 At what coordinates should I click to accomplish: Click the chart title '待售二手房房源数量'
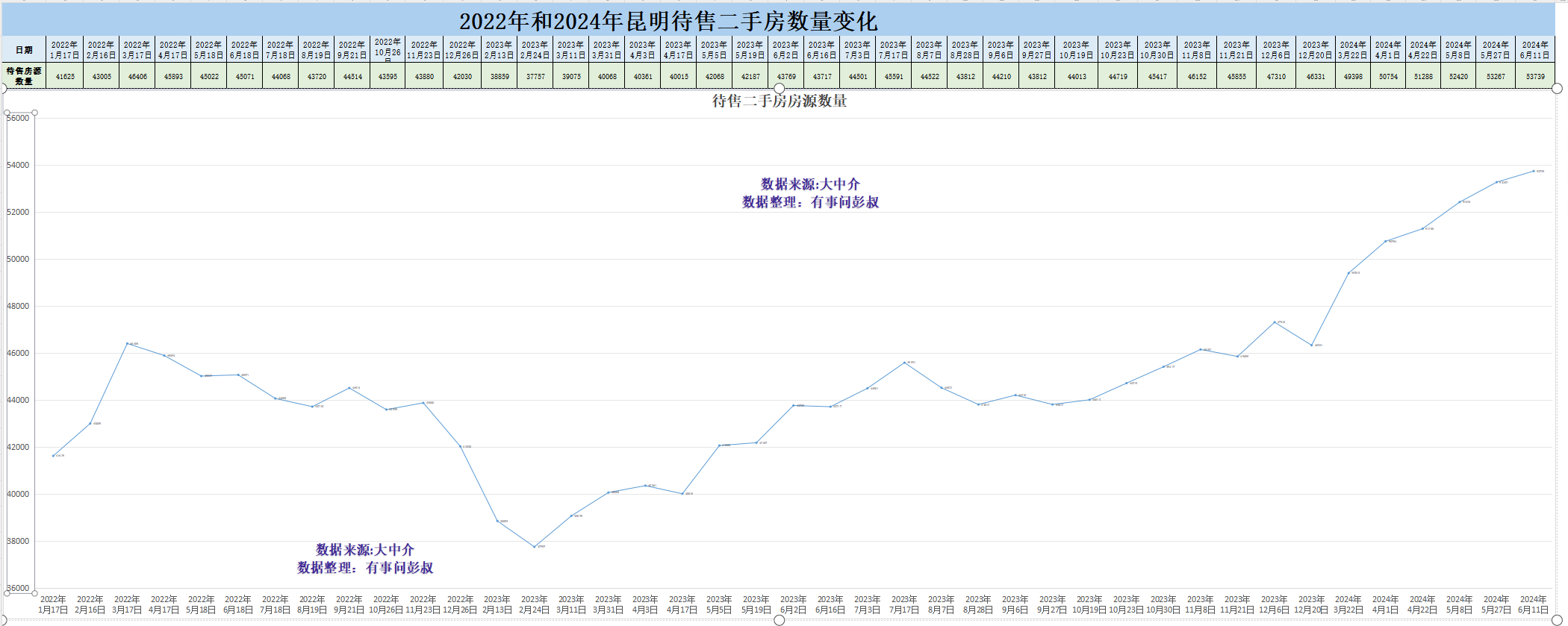780,101
